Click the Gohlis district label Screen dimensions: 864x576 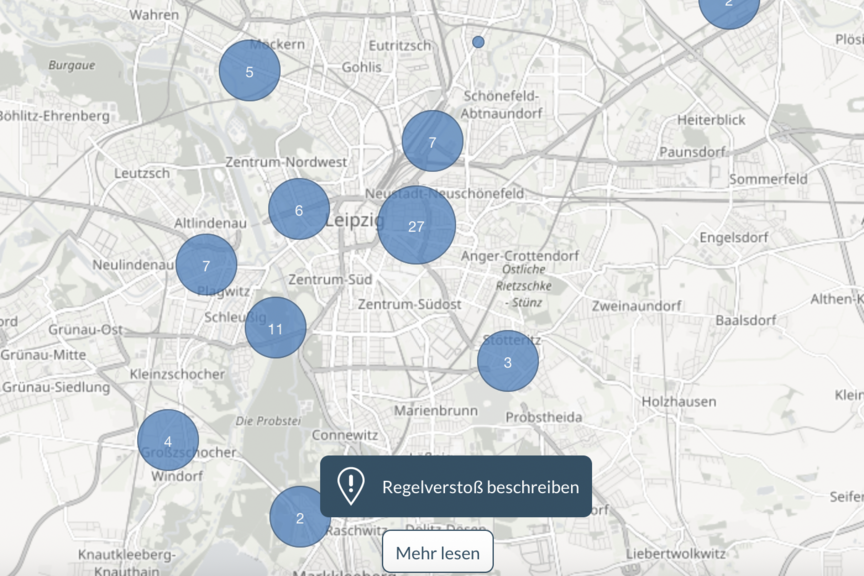[x=362, y=67]
